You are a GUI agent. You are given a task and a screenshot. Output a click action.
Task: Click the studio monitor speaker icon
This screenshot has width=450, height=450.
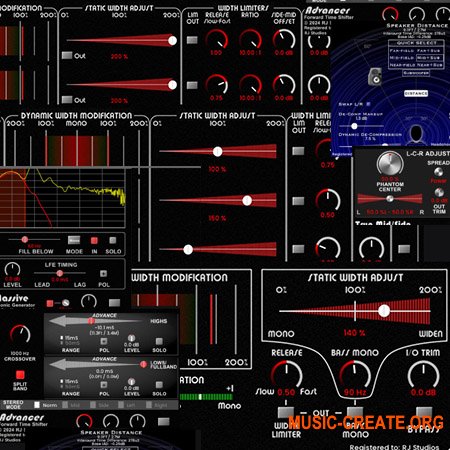tap(376, 76)
